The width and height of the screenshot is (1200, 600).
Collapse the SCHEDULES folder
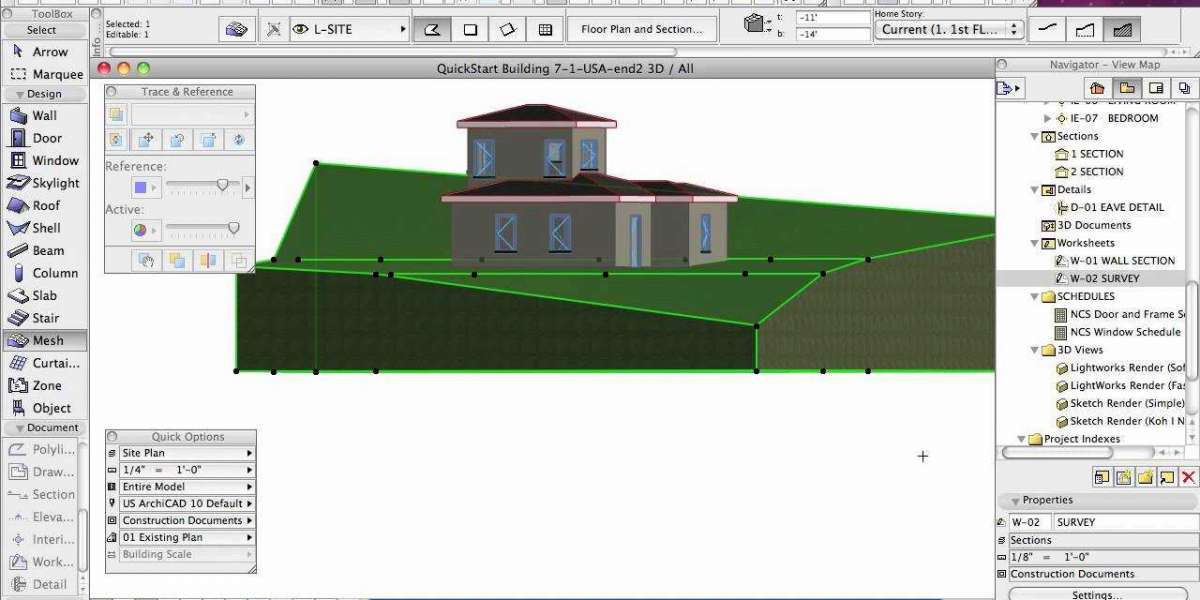(x=1035, y=297)
